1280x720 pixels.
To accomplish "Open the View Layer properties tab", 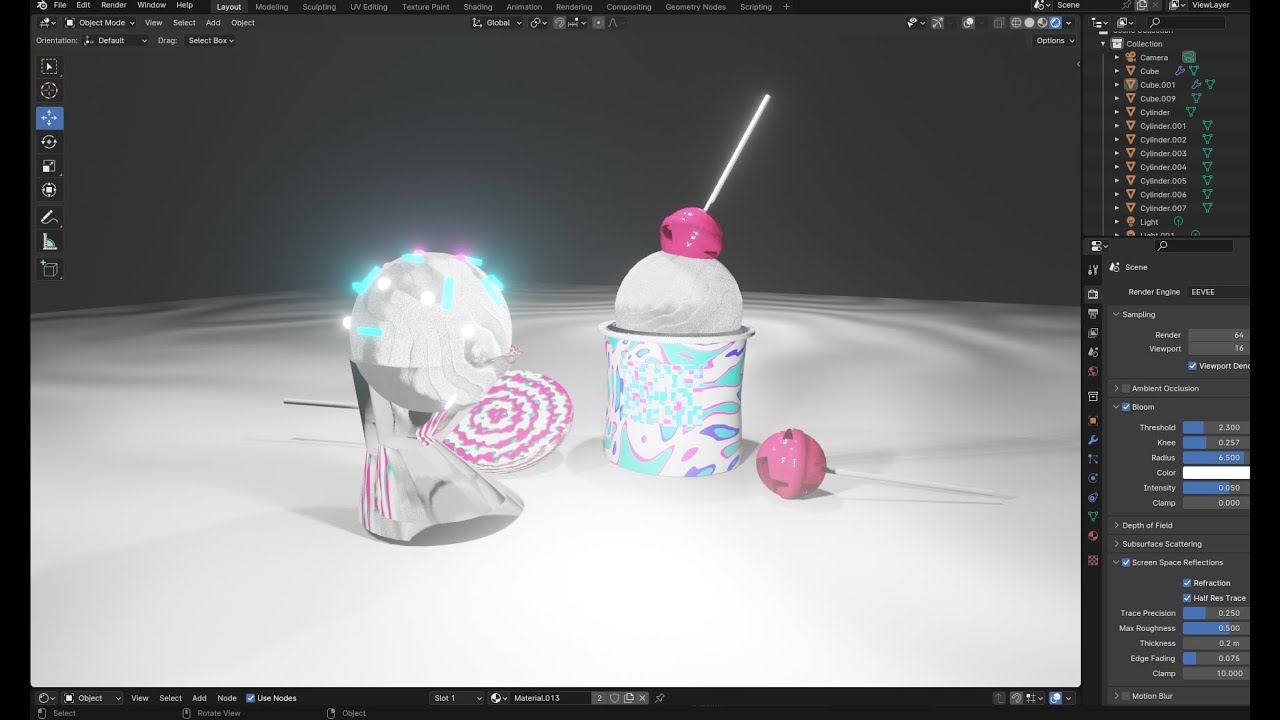I will (1093, 333).
